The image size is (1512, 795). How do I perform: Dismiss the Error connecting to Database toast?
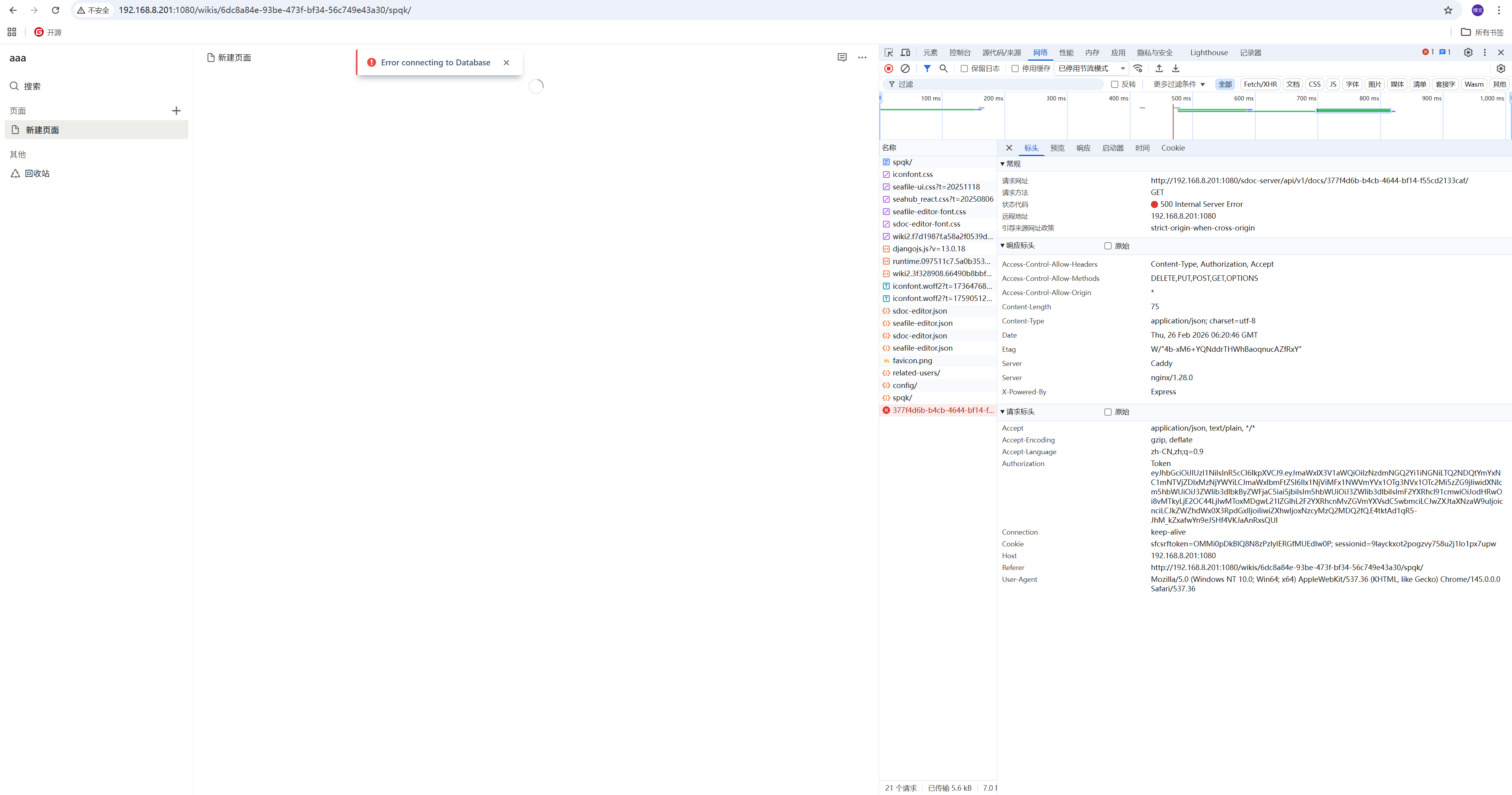click(x=506, y=63)
